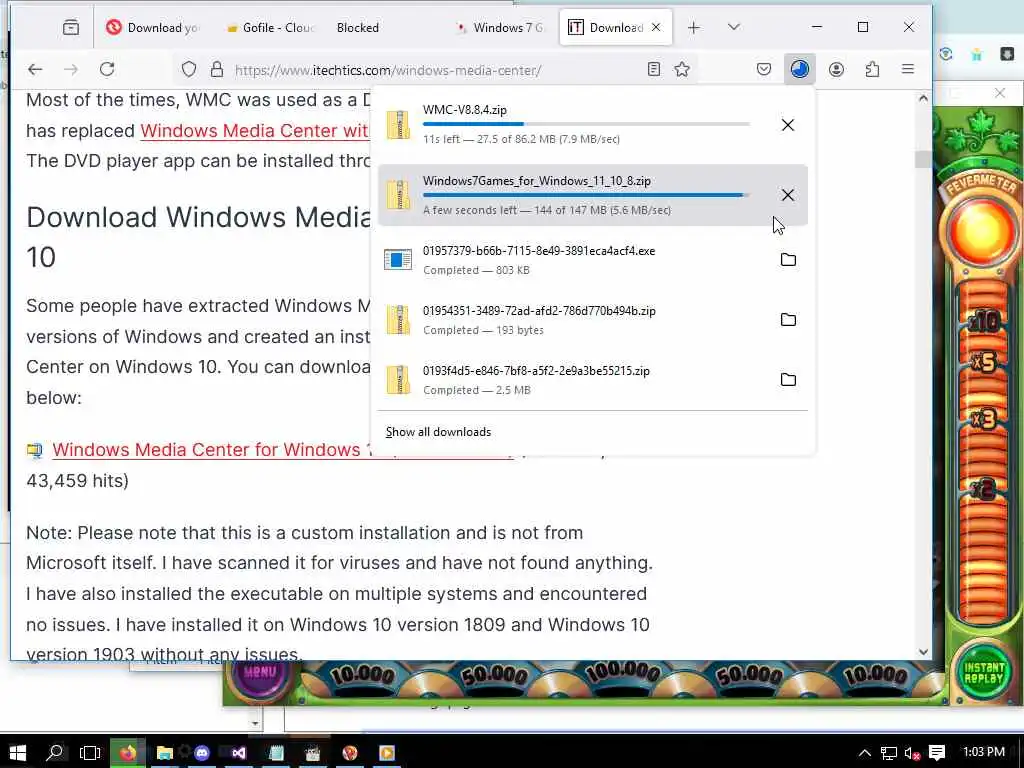Open the notification center icon

point(937,753)
